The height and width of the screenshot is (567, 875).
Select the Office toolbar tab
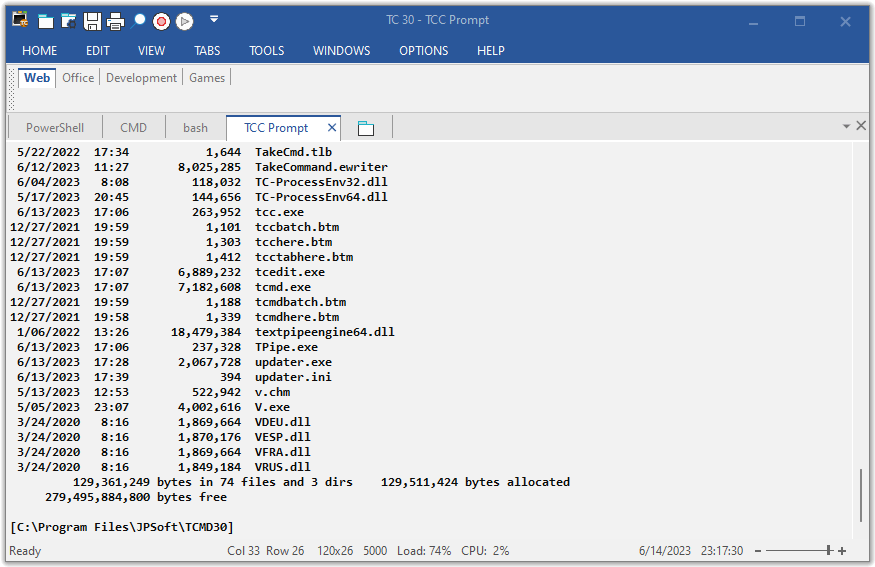[78, 78]
